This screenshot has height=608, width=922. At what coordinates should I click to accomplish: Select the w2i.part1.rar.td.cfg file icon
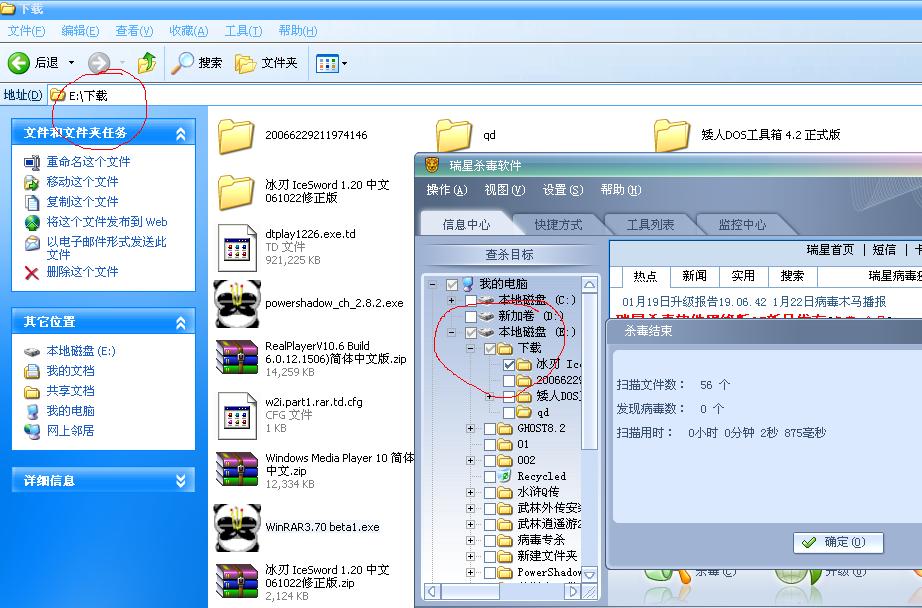[x=238, y=416]
